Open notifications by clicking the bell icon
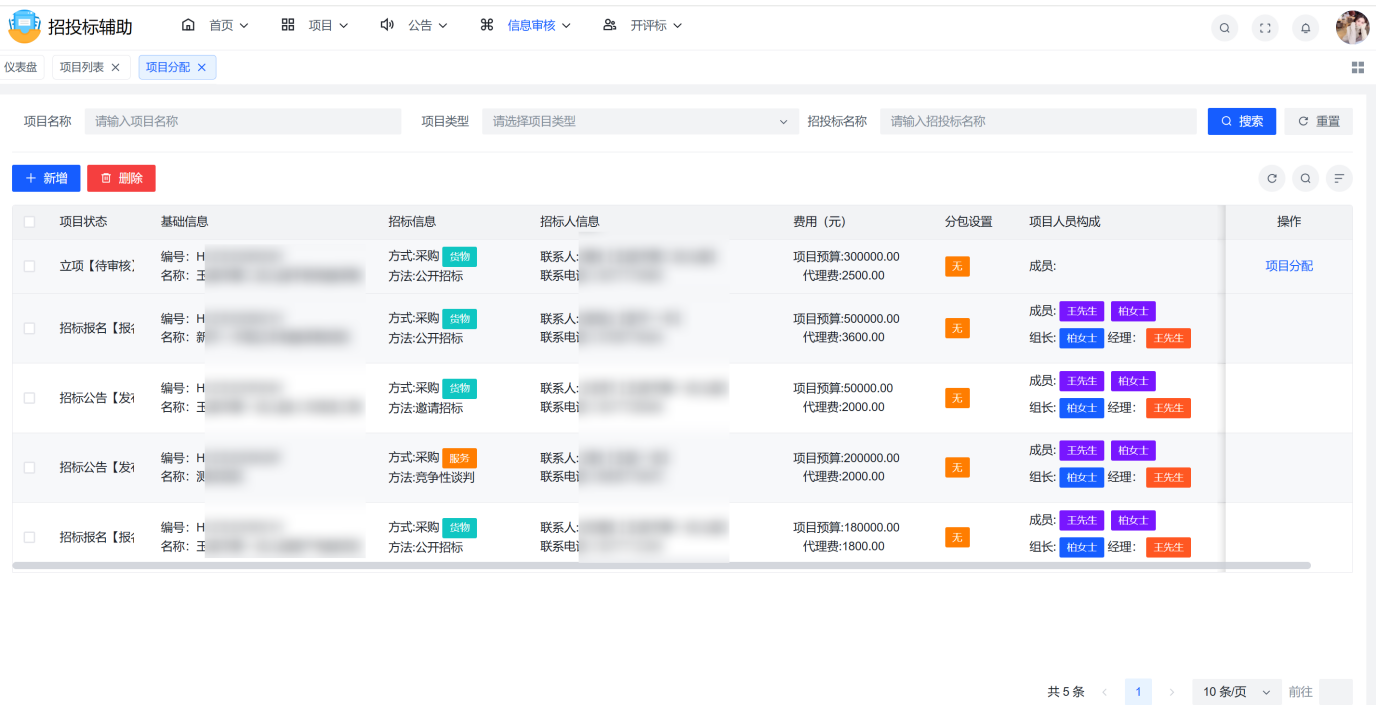 (1305, 27)
